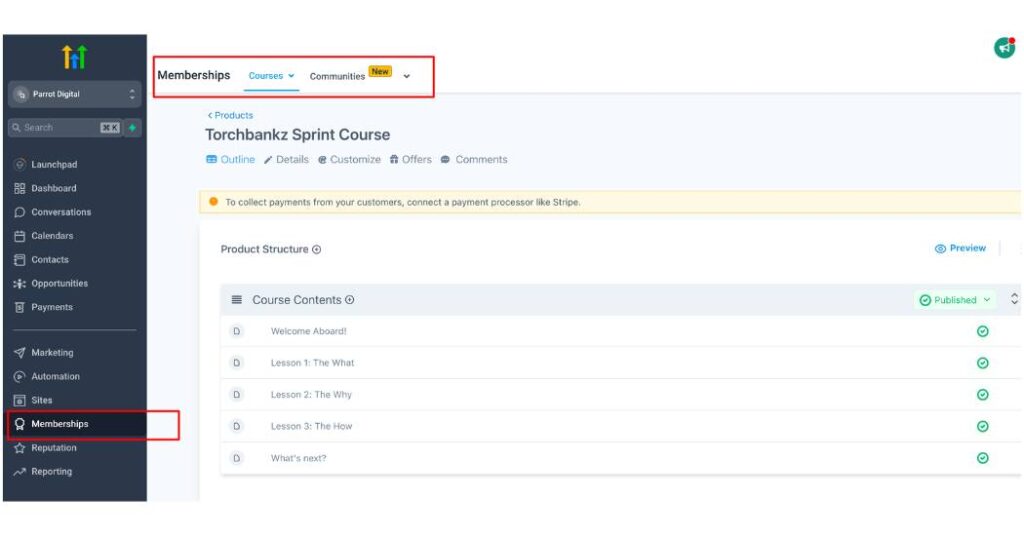The width and height of the screenshot is (1024, 536).
Task: Click the document icon for What's next?
Action: 236,458
